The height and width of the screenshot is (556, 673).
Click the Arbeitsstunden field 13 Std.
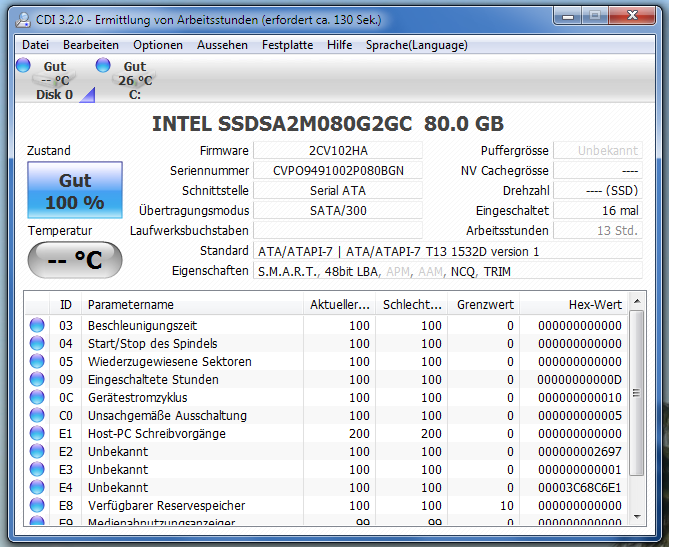point(598,230)
